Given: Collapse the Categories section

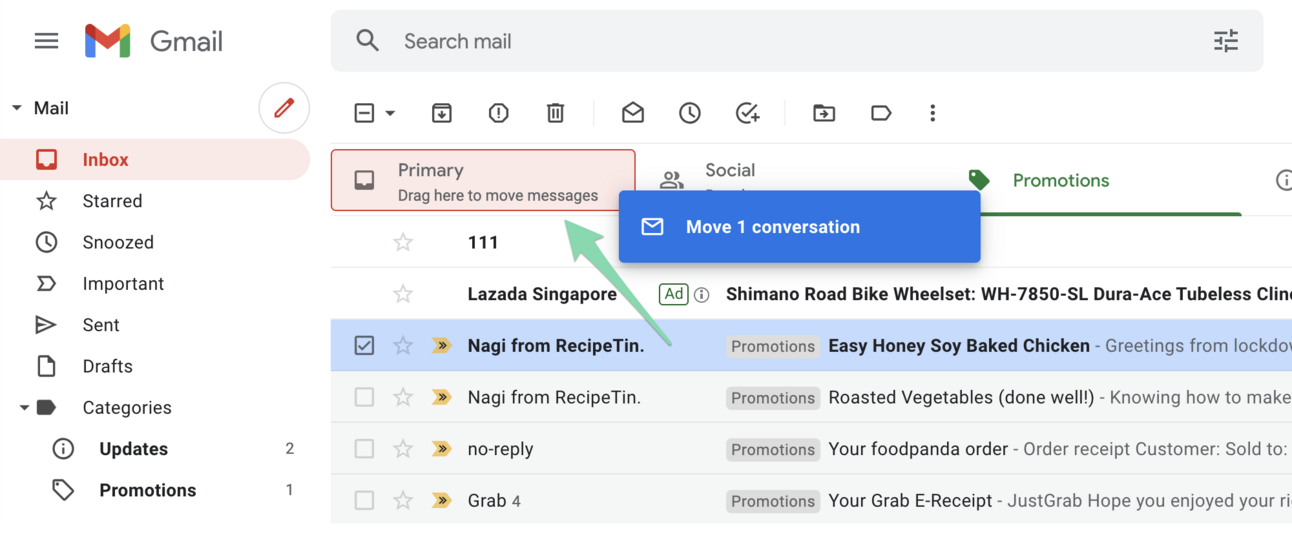Looking at the screenshot, I should (x=24, y=407).
